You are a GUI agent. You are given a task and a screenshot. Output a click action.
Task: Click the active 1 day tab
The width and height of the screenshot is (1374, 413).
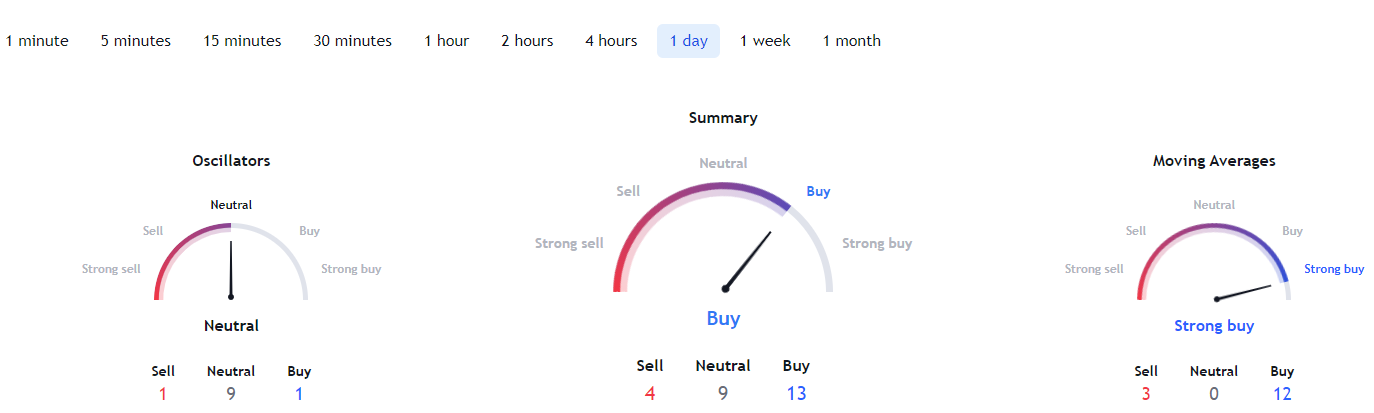pos(688,41)
